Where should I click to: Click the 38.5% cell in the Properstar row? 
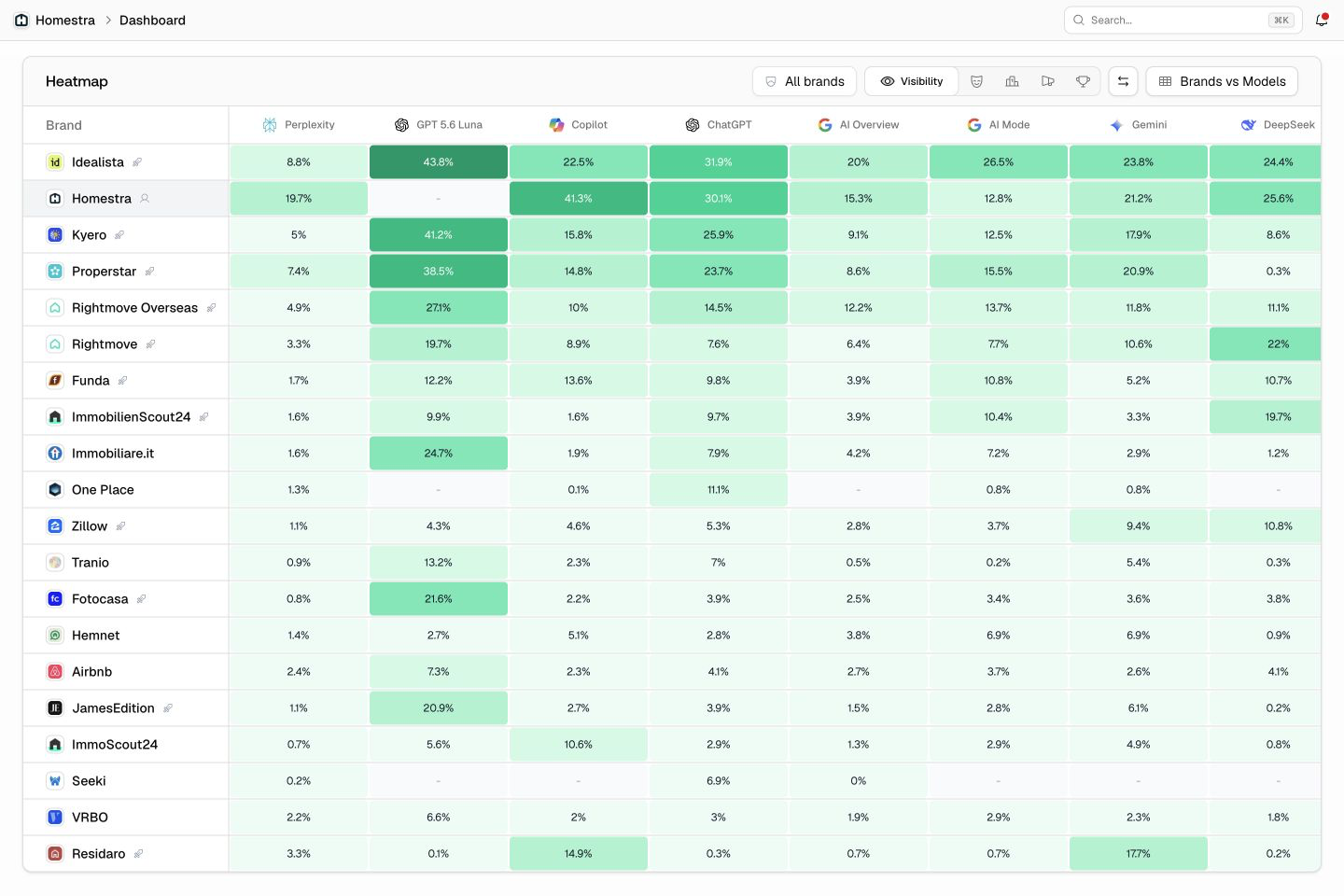pyautogui.click(x=439, y=272)
